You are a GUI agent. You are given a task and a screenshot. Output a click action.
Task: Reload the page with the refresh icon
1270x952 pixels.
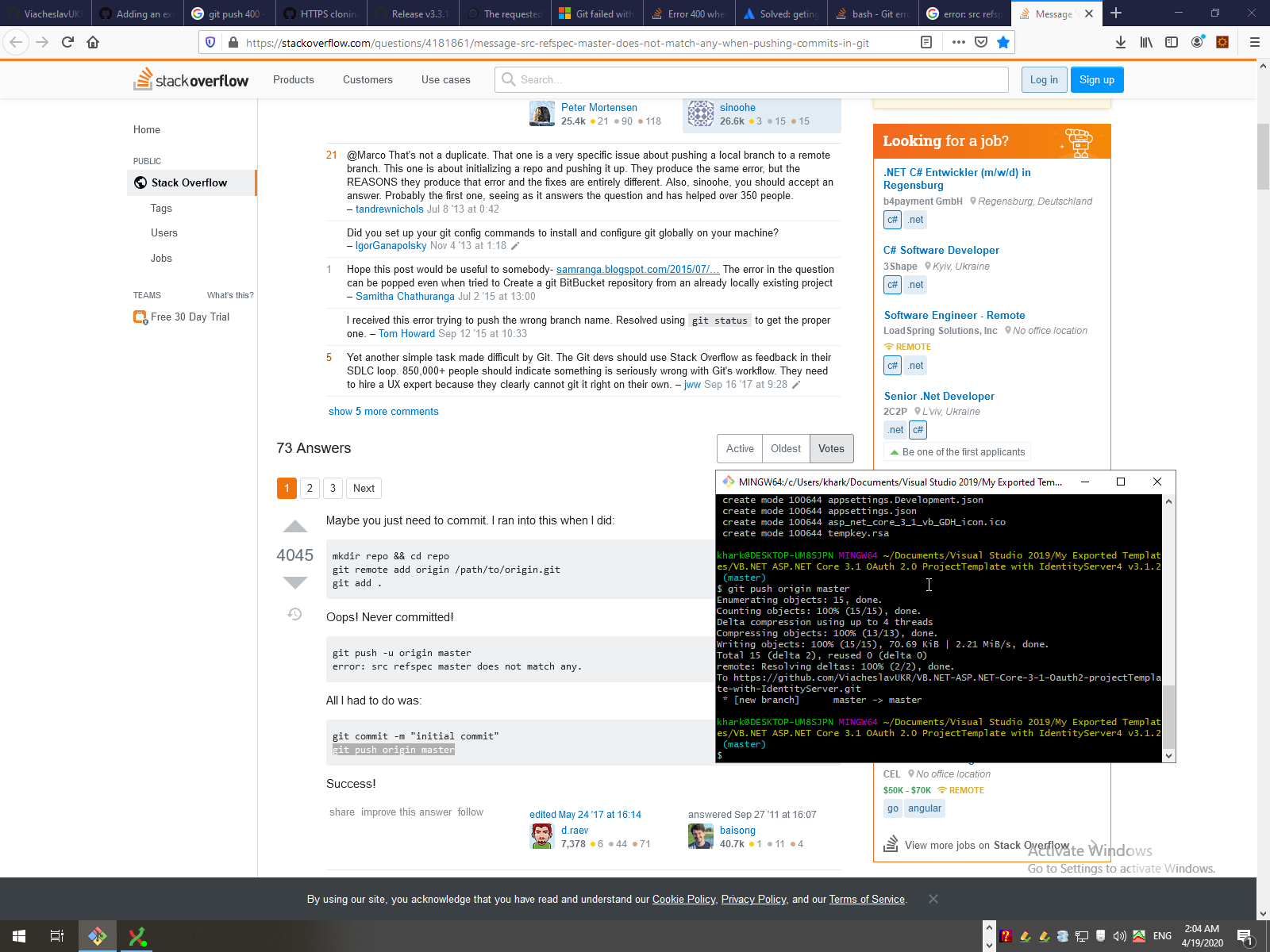point(67,42)
